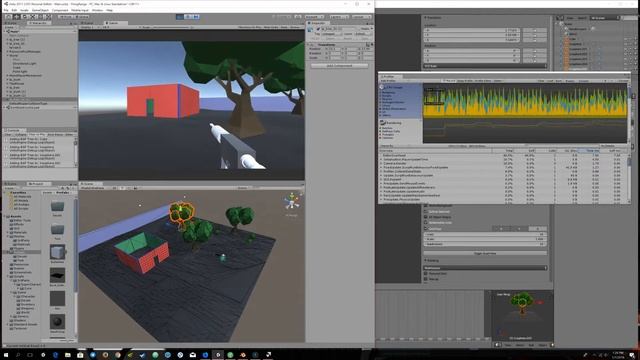Select the cube prefab thumbnail in Project

(x=58, y=252)
